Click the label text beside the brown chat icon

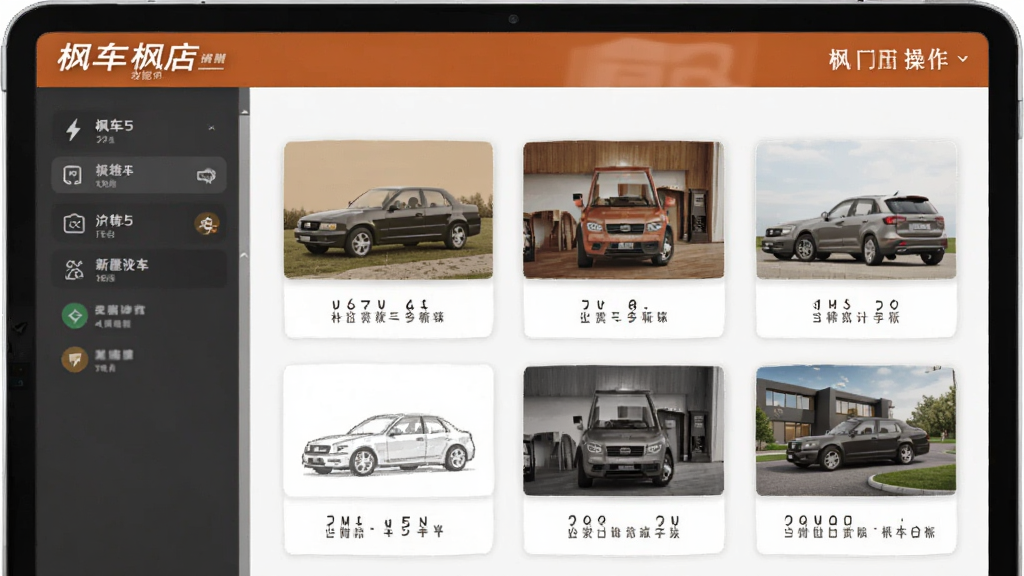114,360
